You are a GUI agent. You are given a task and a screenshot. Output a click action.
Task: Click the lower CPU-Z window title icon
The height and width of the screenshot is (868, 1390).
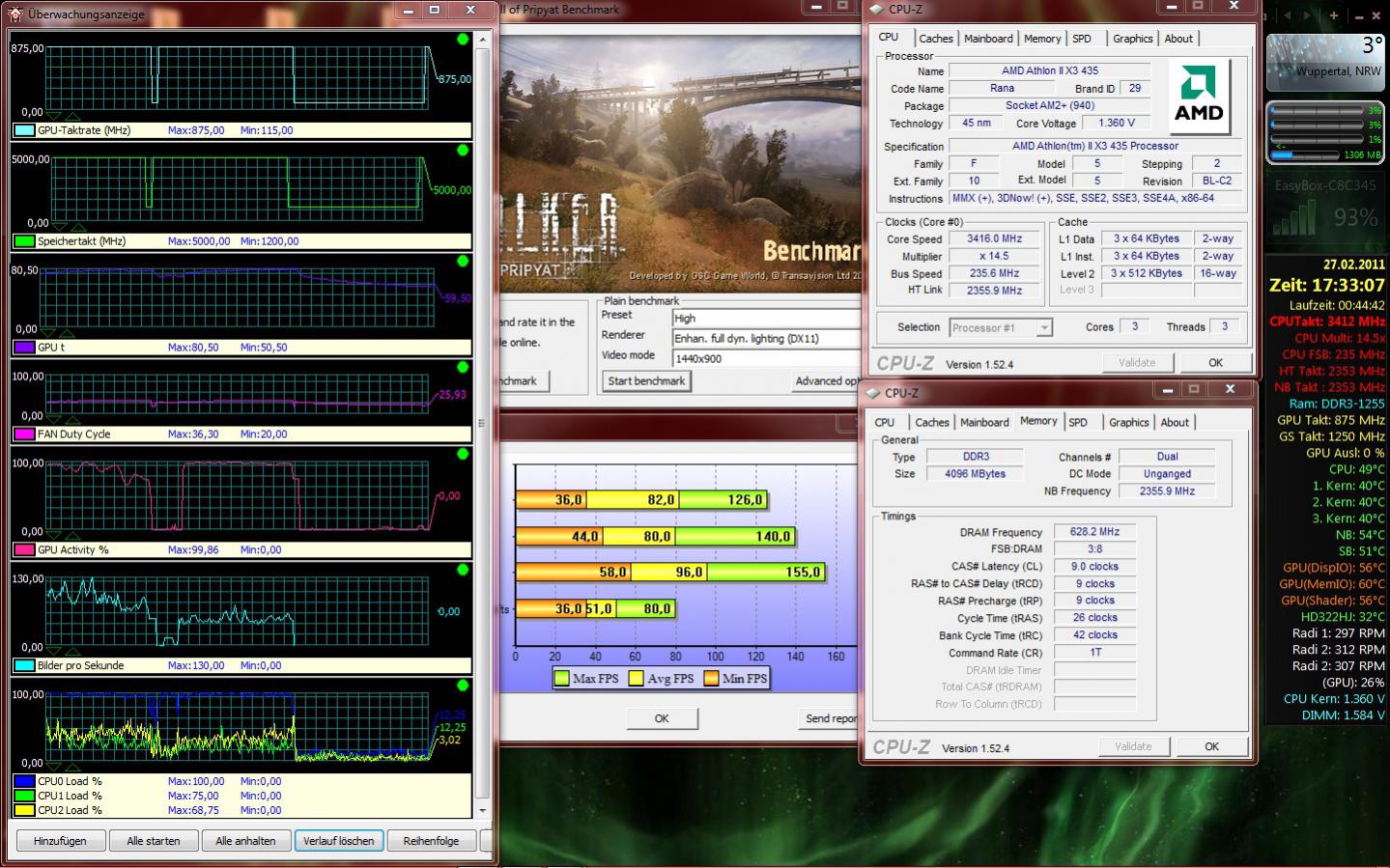(x=873, y=393)
